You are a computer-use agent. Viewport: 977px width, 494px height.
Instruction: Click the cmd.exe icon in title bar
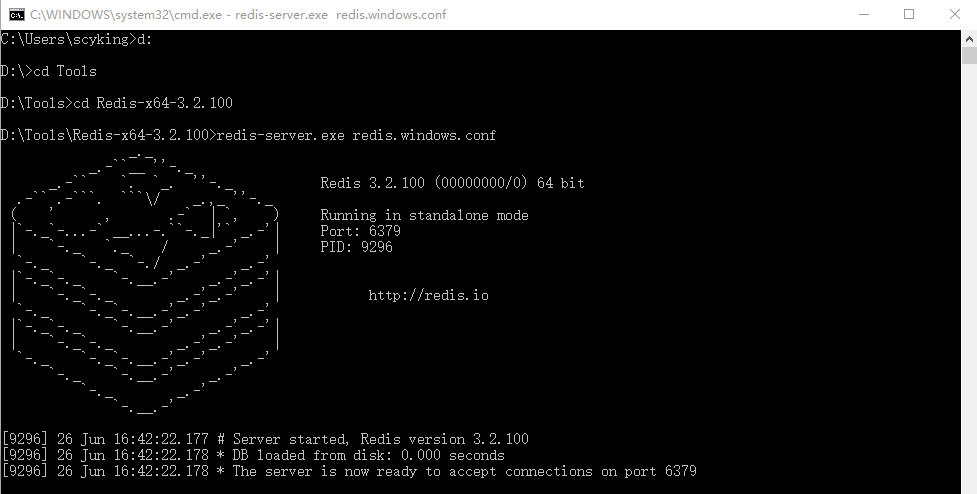pos(16,14)
